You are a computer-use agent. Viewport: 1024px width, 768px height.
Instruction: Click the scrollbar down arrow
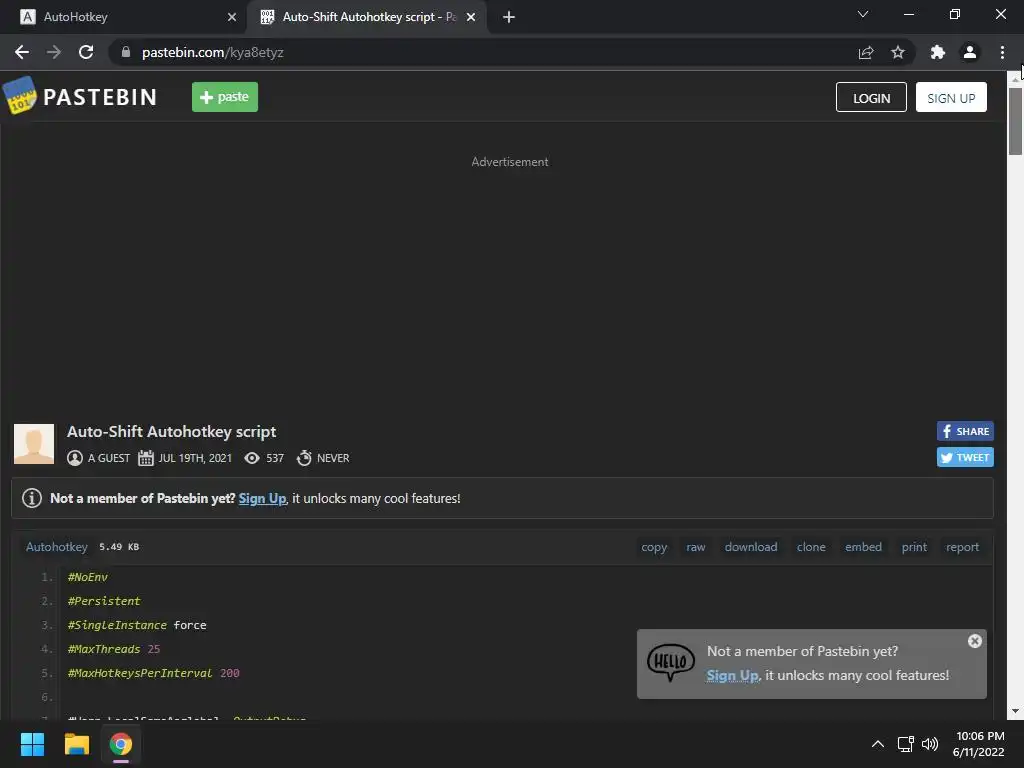pyautogui.click(x=1015, y=711)
